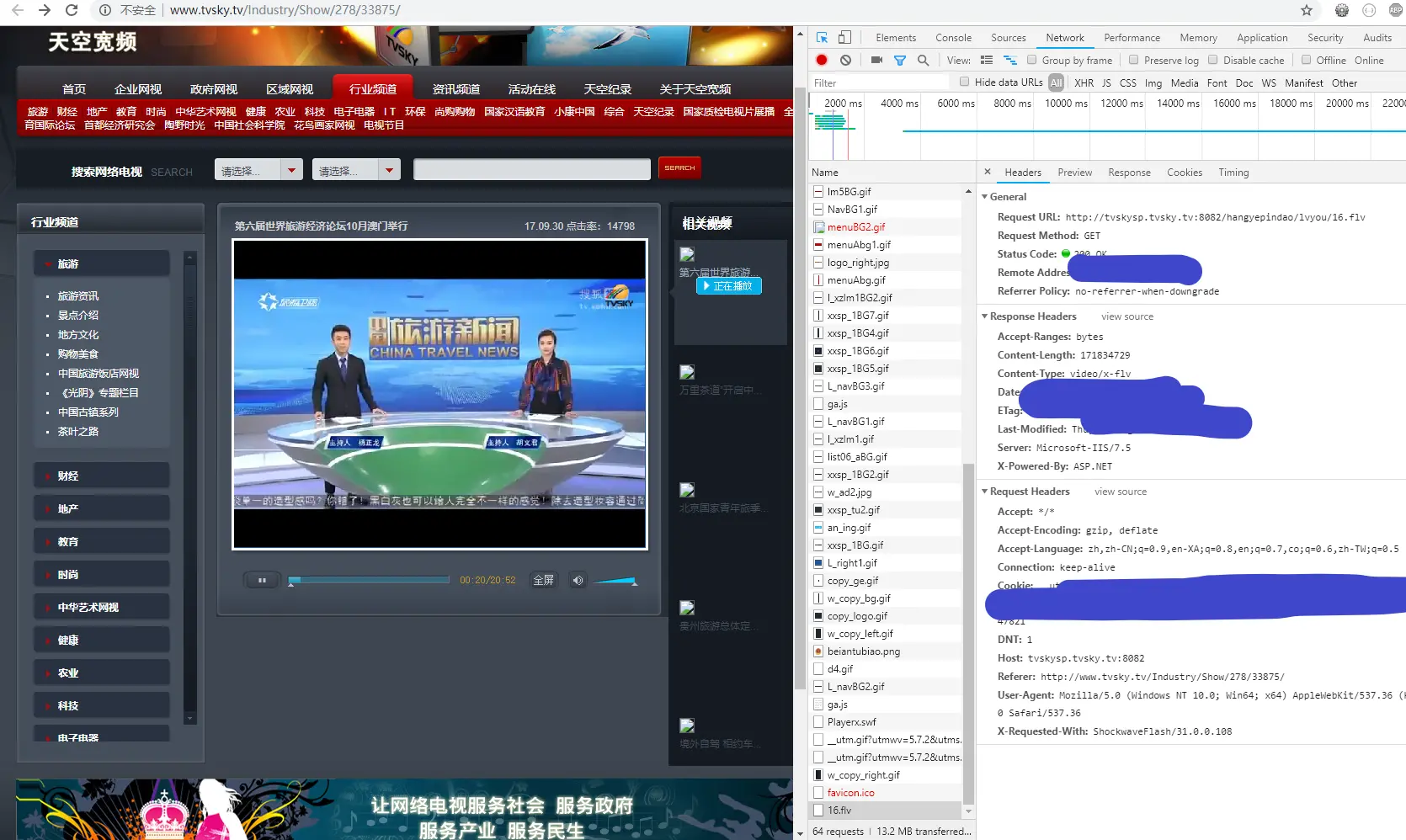1406x840 pixels.
Task: Open the Online throttling dropdown
Action: tap(1369, 60)
